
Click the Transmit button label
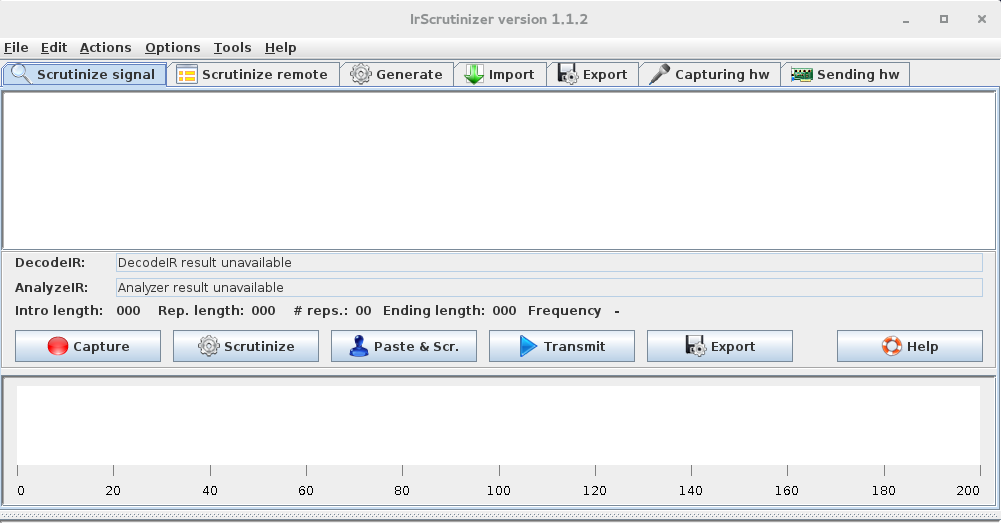(x=574, y=346)
